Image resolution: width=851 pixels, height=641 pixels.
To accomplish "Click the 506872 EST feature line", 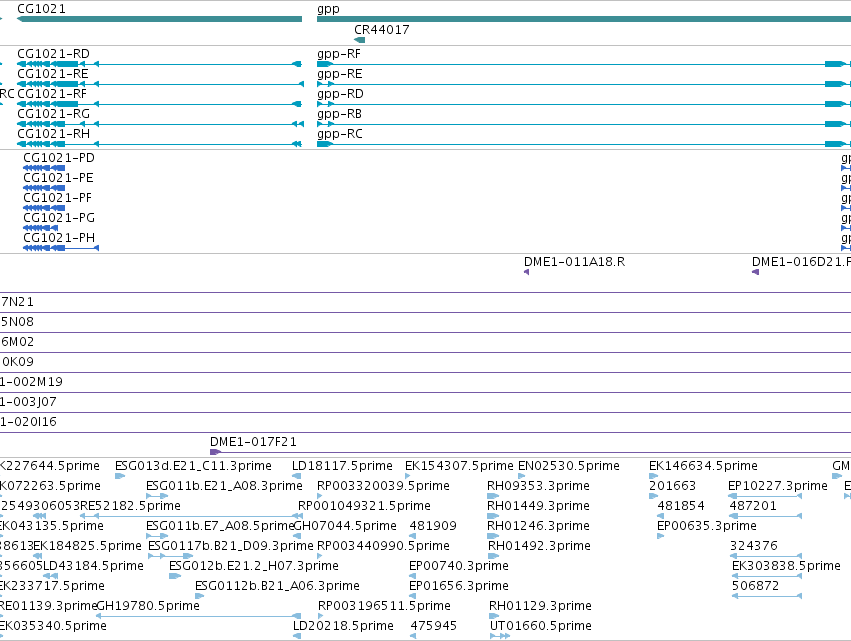I will 767,596.
